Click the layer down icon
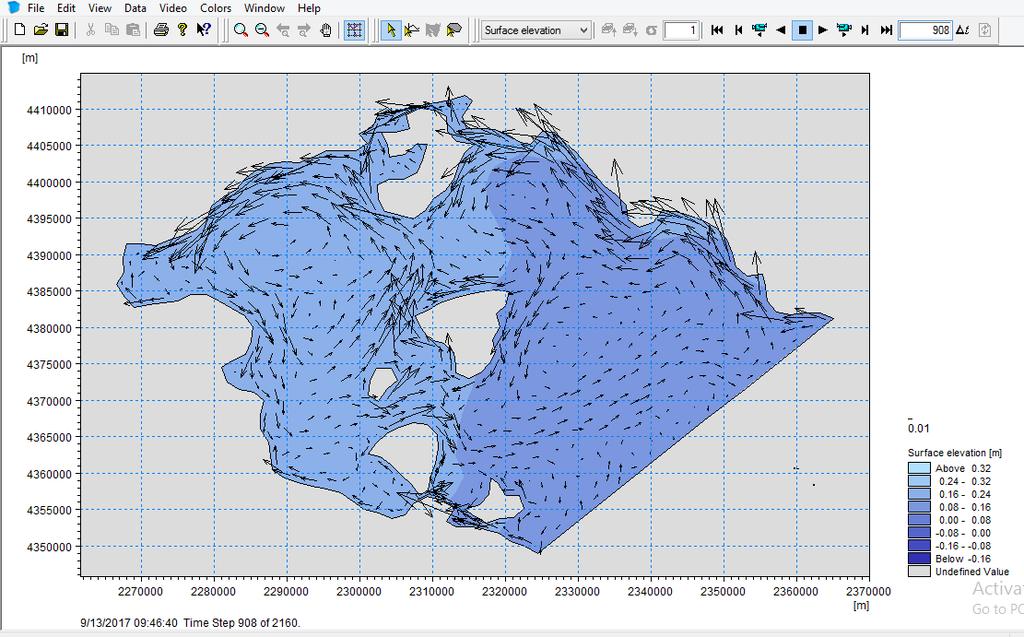The width and height of the screenshot is (1024, 637). (630, 30)
